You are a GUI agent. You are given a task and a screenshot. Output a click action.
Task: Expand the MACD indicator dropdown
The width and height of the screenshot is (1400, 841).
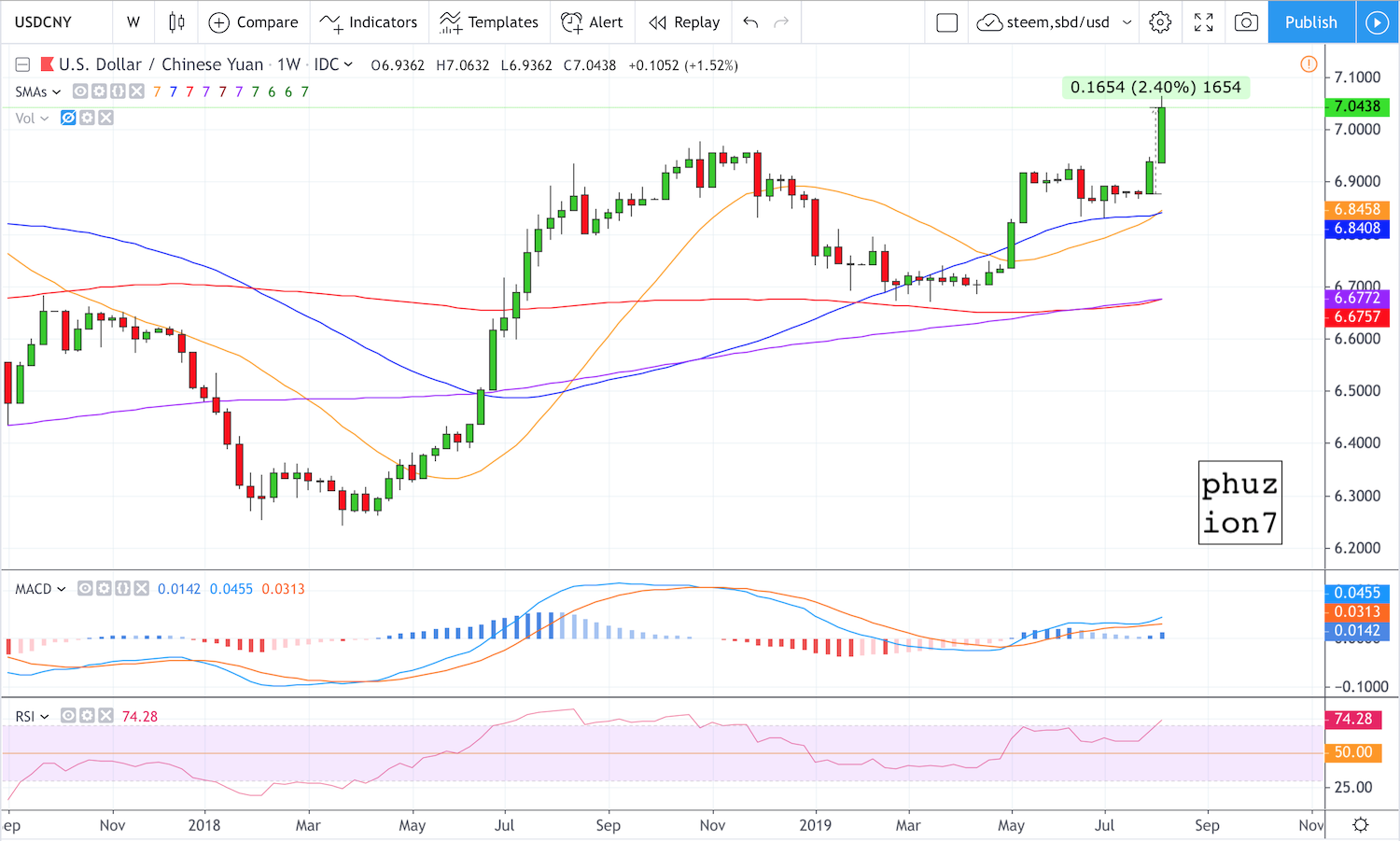(x=62, y=589)
